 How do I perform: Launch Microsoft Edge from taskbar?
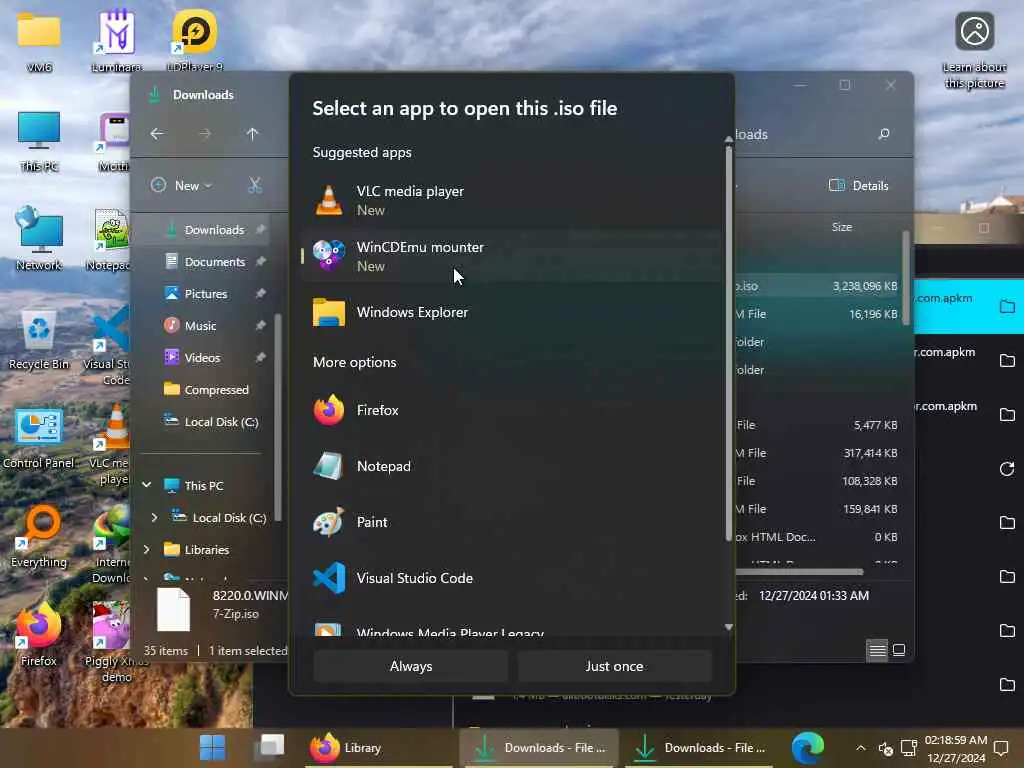pyautogui.click(x=808, y=748)
